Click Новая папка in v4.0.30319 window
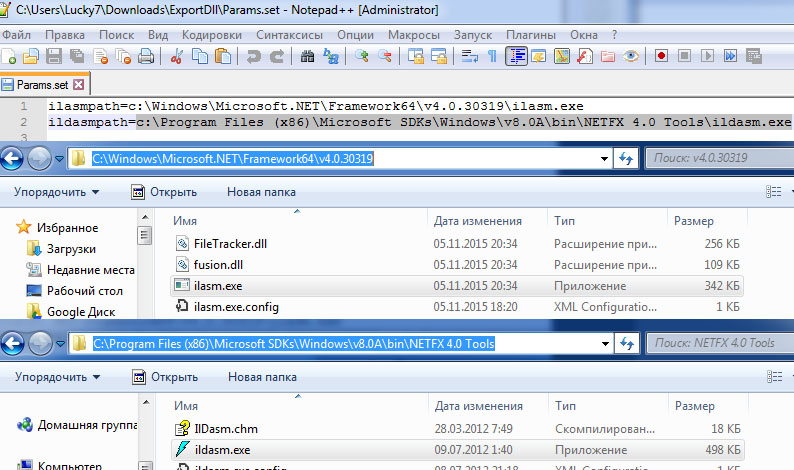This screenshot has height=470, width=794. 261,192
